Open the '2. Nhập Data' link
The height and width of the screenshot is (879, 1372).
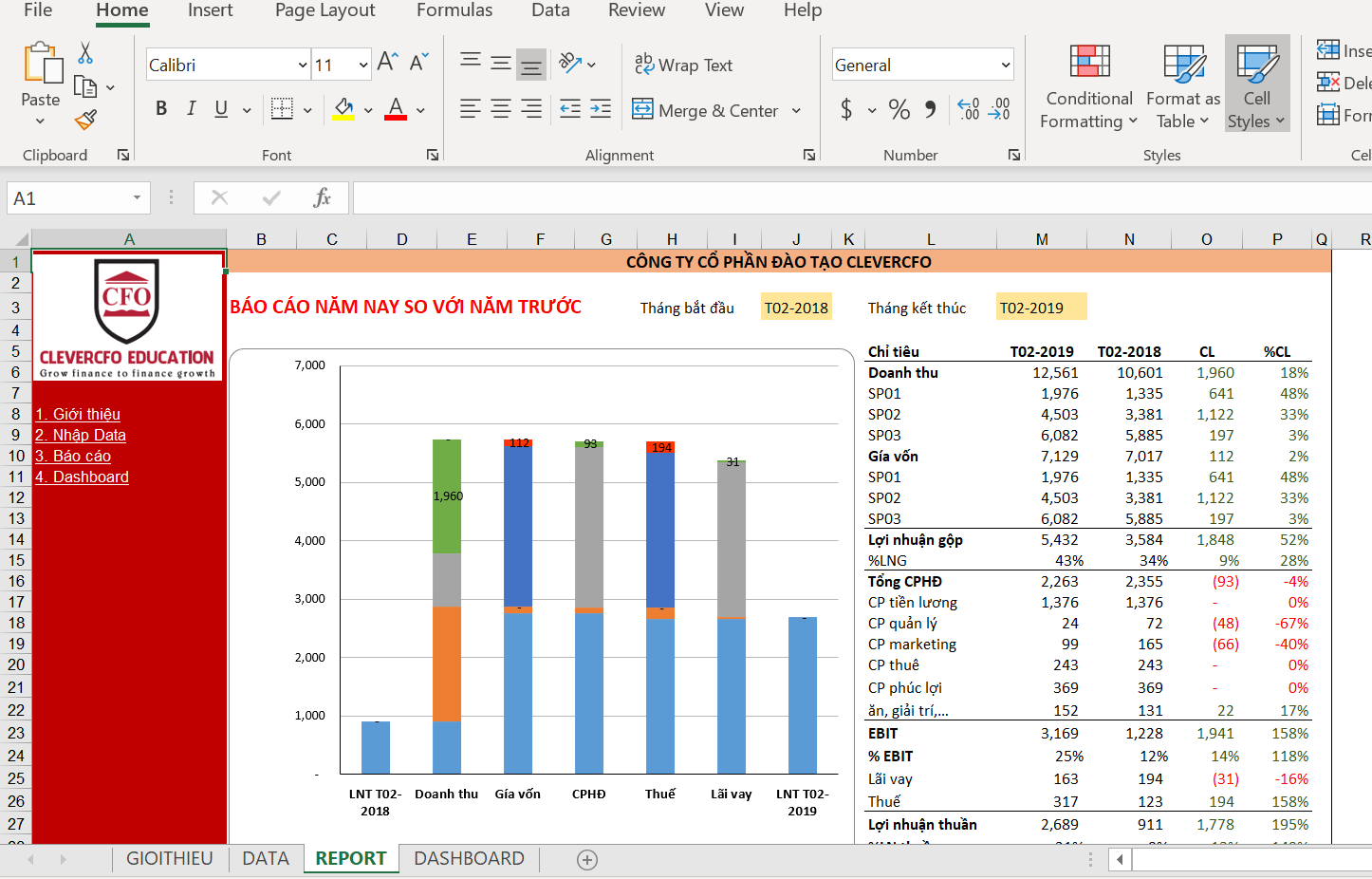pyautogui.click(x=81, y=435)
